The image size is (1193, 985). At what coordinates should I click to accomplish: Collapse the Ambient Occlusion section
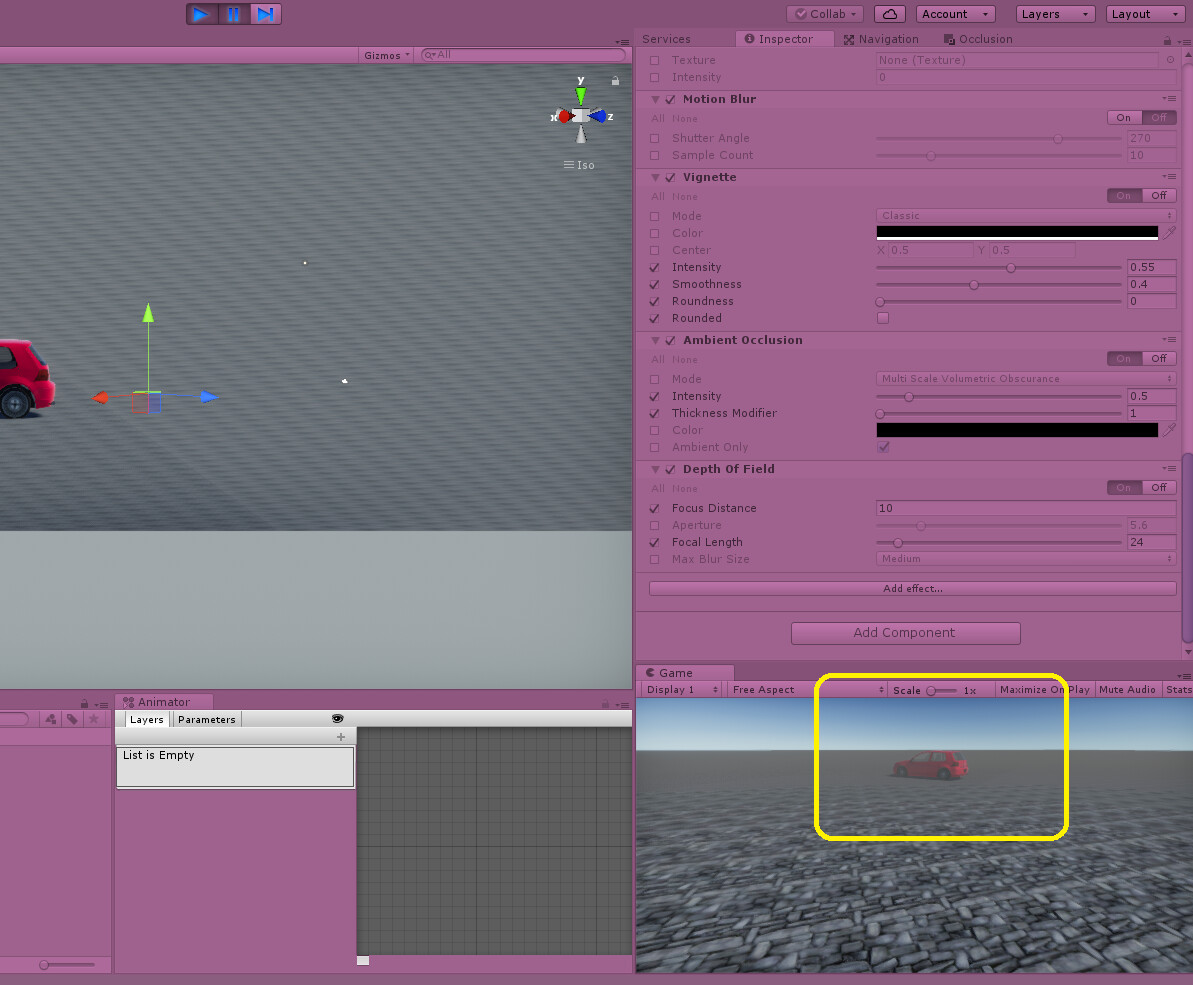tap(656, 340)
